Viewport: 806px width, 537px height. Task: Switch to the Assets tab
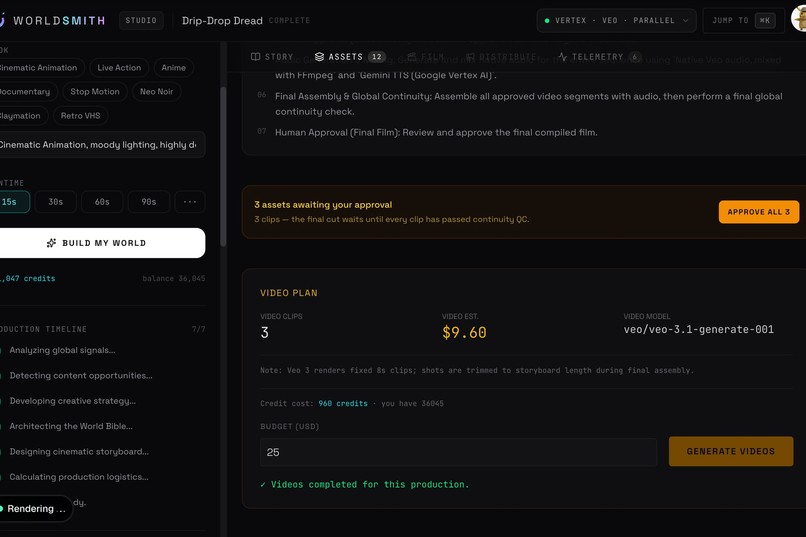pos(350,57)
